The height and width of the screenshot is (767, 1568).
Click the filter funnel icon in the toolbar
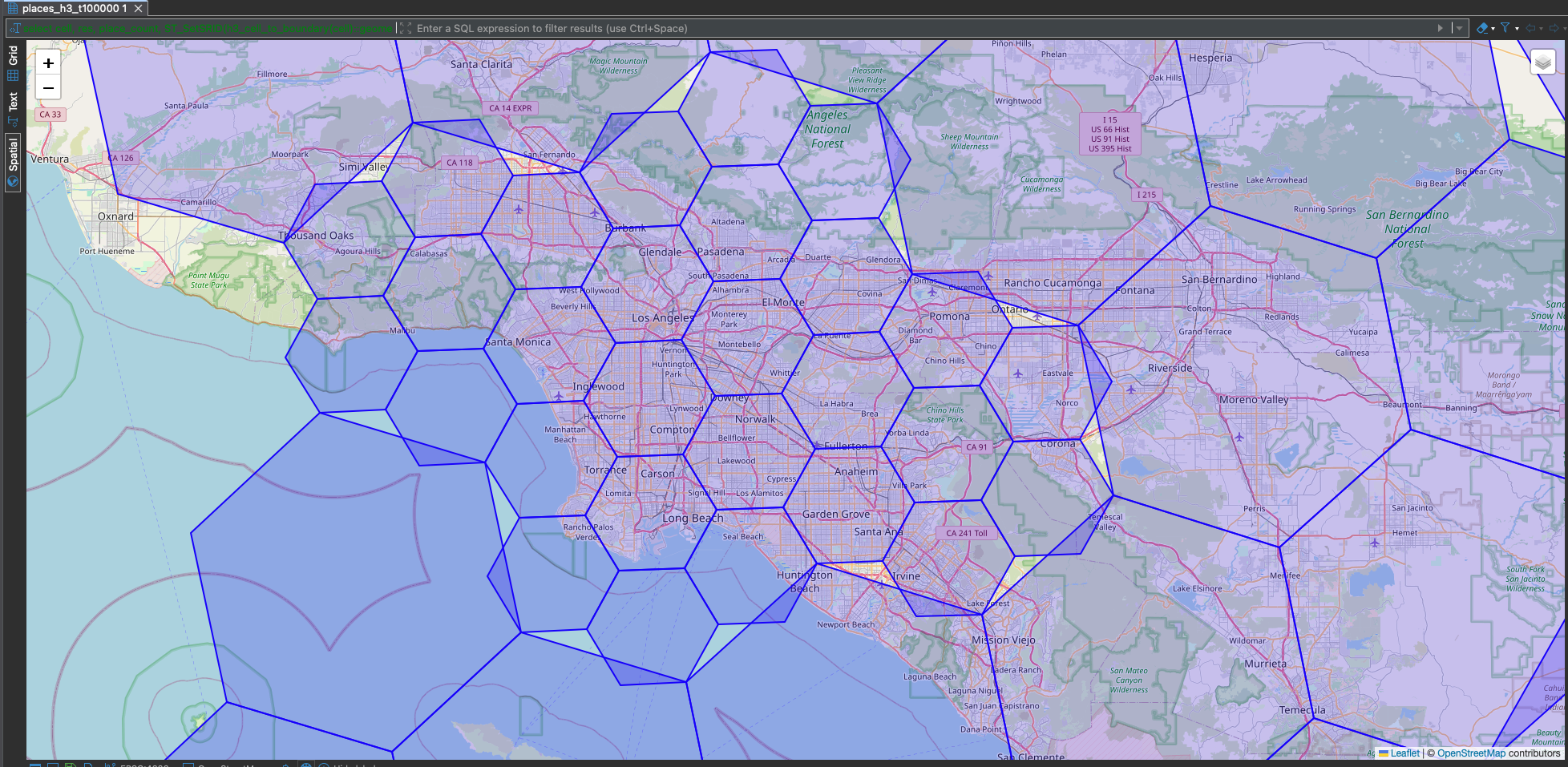point(1505,27)
